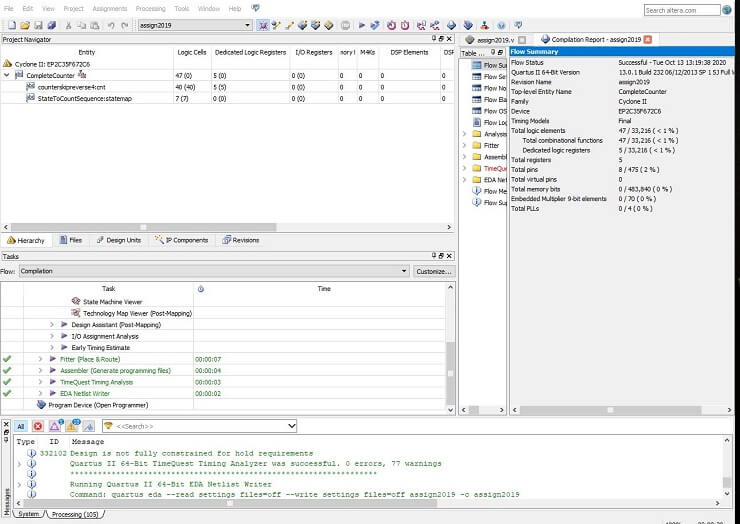Click the New file toolbar icon
The image size is (740, 524).
pyautogui.click(x=12, y=25)
